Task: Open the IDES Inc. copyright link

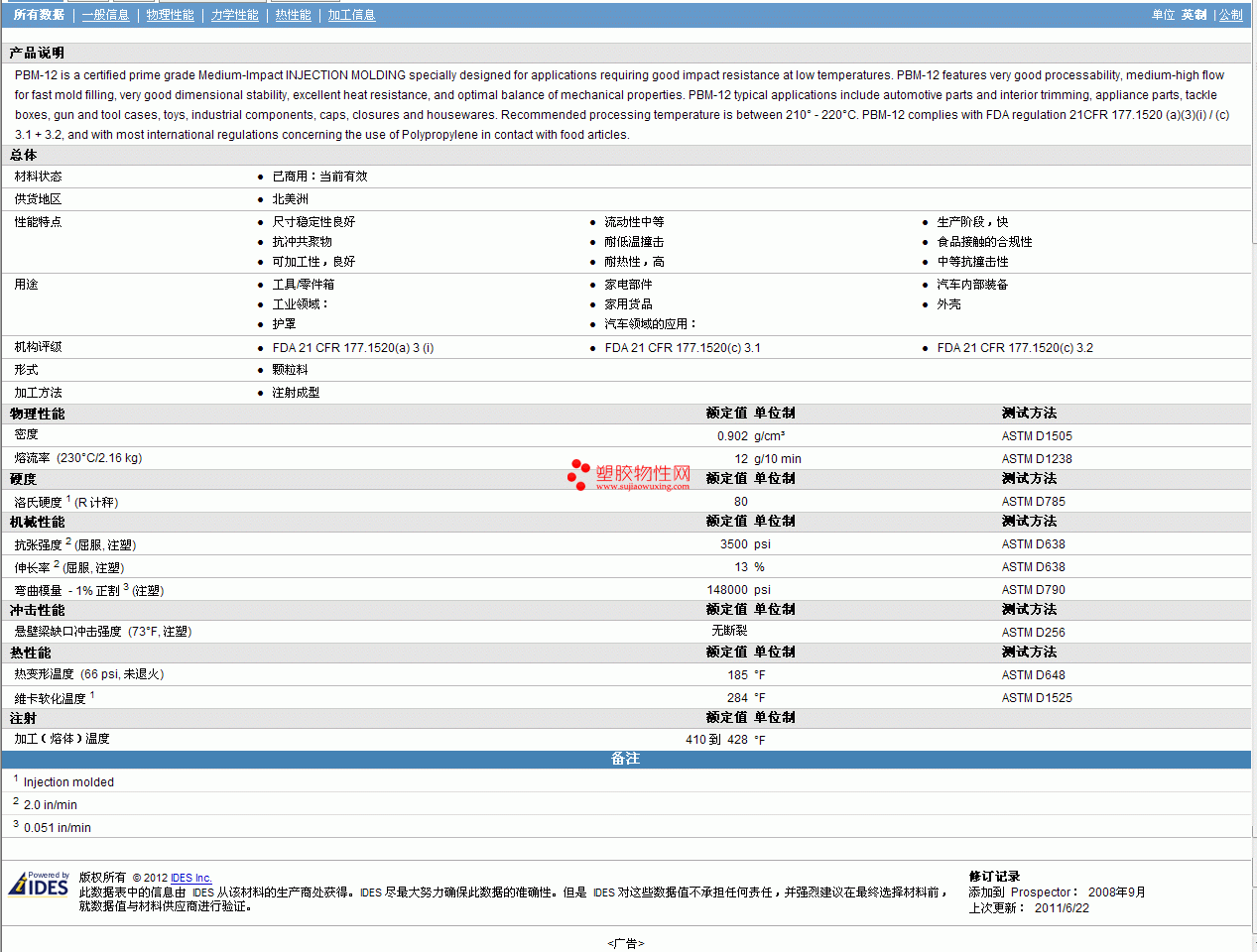Action: click(x=191, y=878)
